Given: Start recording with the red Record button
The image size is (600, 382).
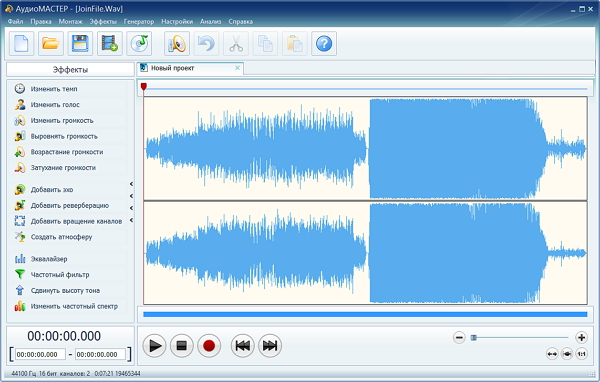Looking at the screenshot, I should [x=209, y=346].
